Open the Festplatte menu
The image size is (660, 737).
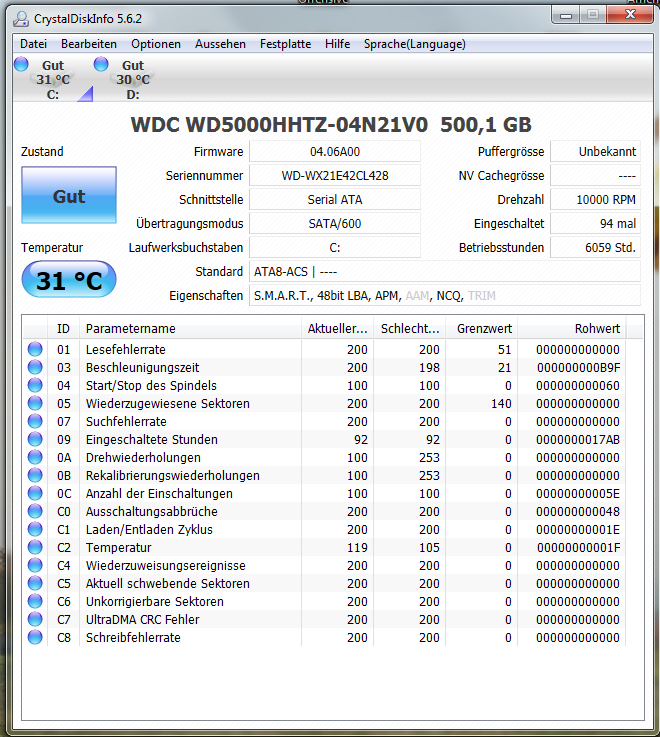[285, 44]
